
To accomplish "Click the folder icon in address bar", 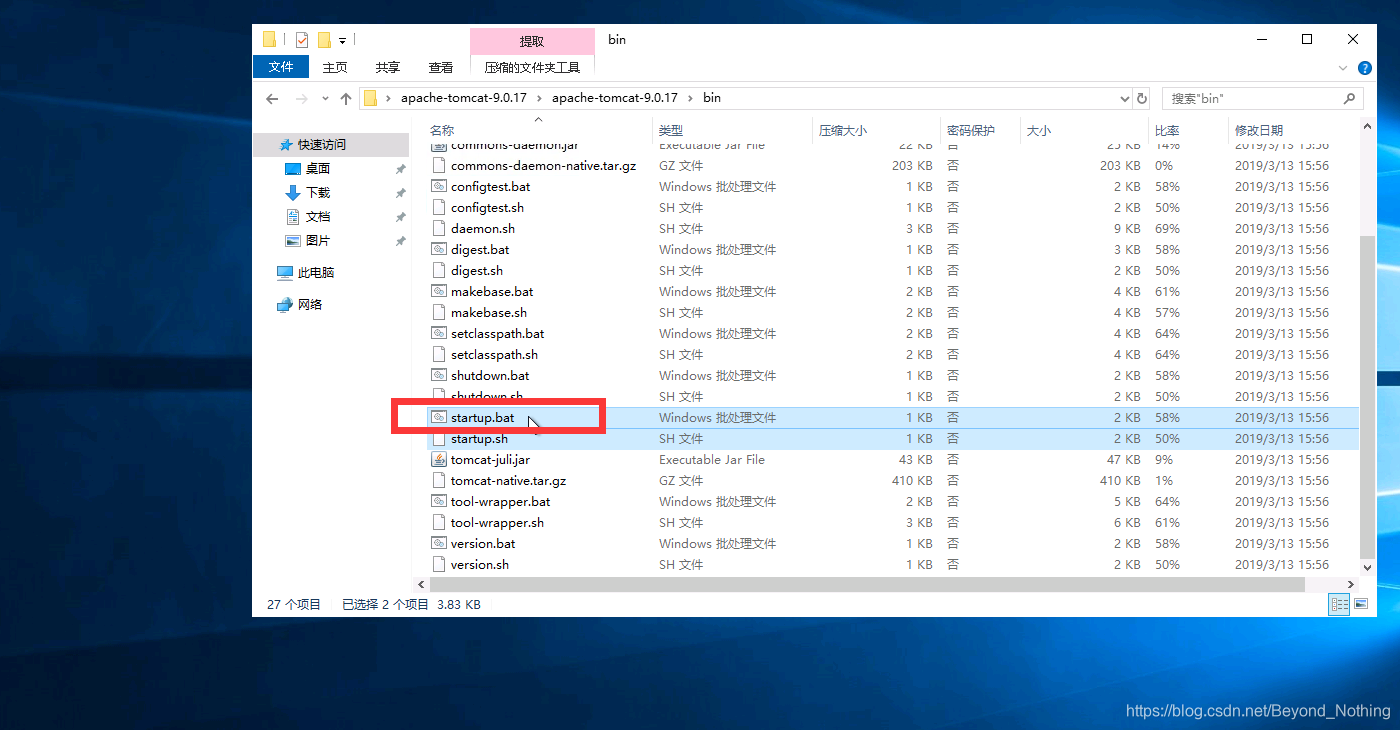I will [x=370, y=98].
